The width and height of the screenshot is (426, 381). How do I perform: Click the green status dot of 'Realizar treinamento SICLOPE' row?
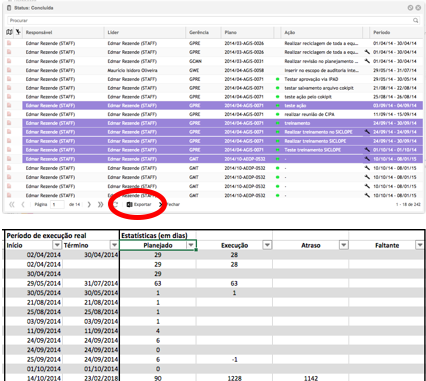(x=277, y=141)
